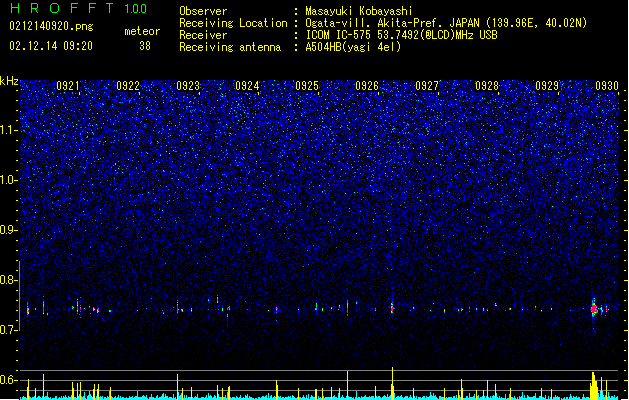This screenshot has width=629, height=400.
Task: Click the 0927 time marker
Action: pos(427,86)
